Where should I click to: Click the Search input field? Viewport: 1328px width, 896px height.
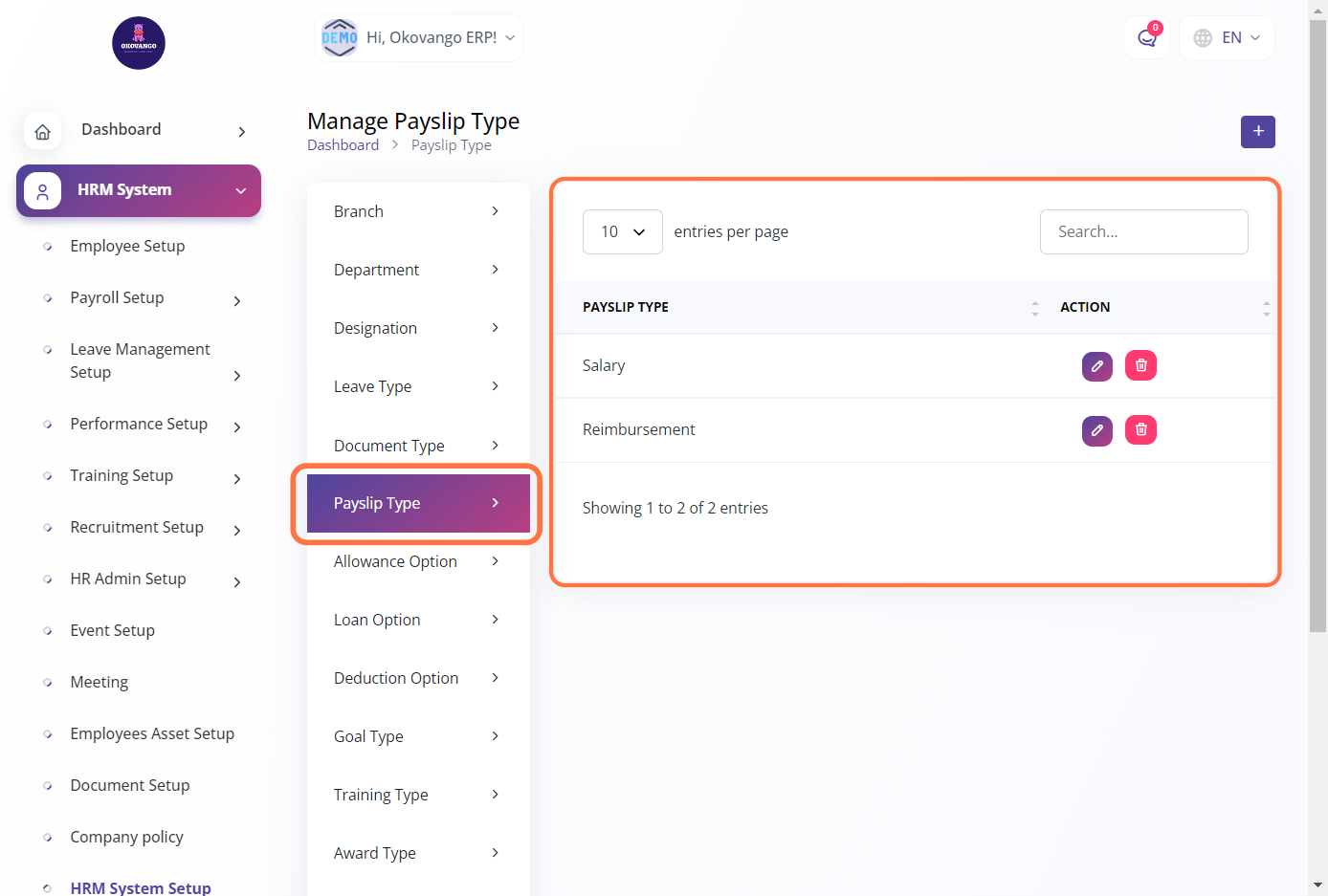coord(1143,232)
